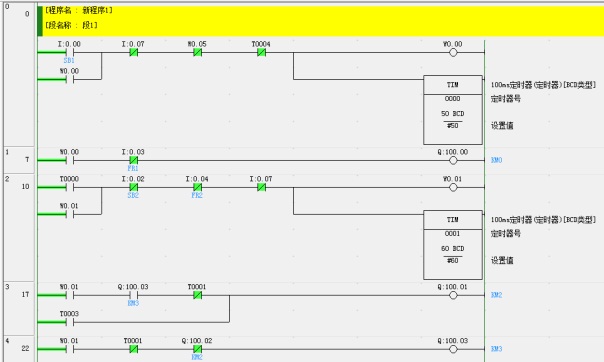Click the 50 BCD present value text
The height and width of the screenshot is (362, 604).
[453, 114]
